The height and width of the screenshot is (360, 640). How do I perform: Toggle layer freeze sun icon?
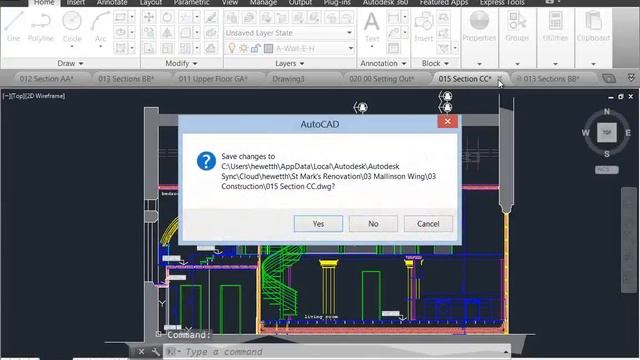[244, 49]
